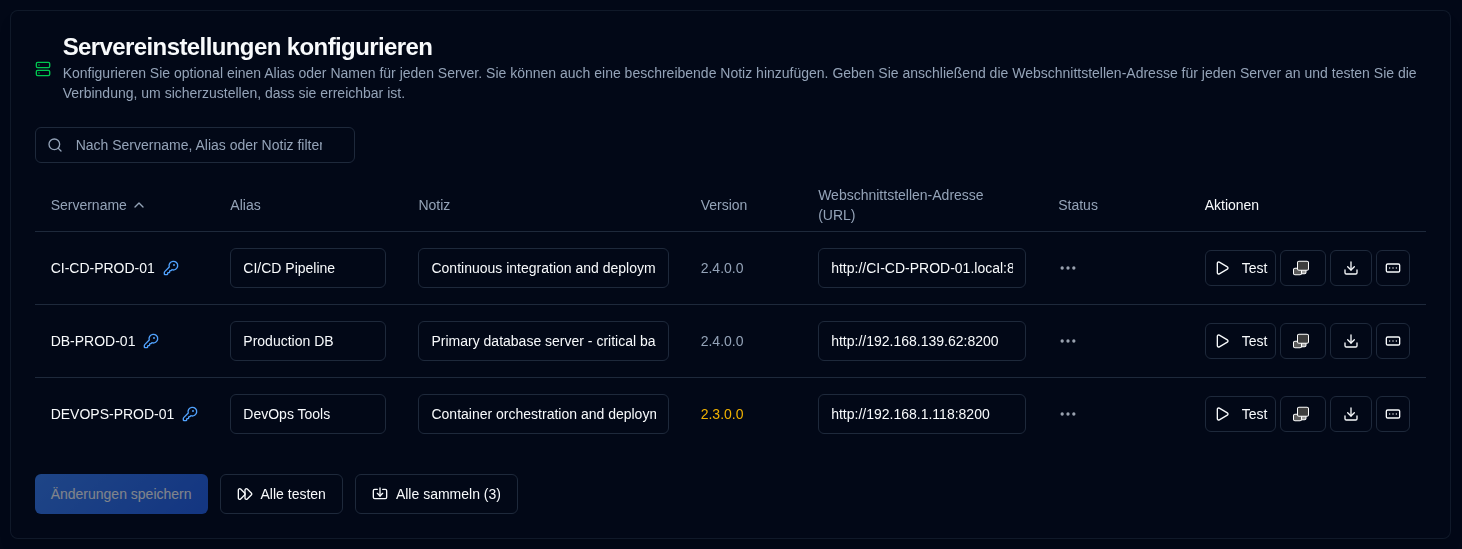The height and width of the screenshot is (549, 1462).
Task: Edit URL field http://192.168.1.118:8200
Action: [x=922, y=414]
